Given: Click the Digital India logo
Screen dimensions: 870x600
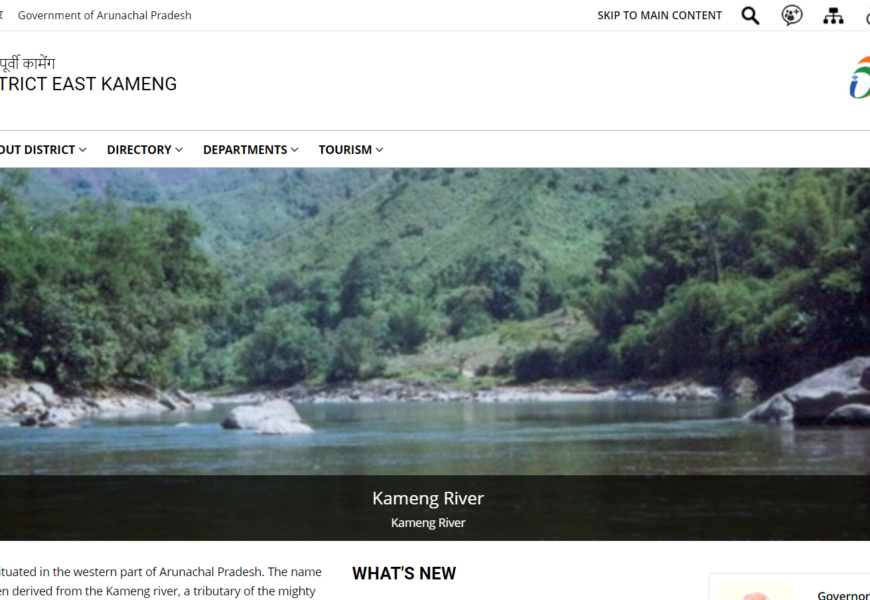Looking at the screenshot, I should (x=859, y=78).
